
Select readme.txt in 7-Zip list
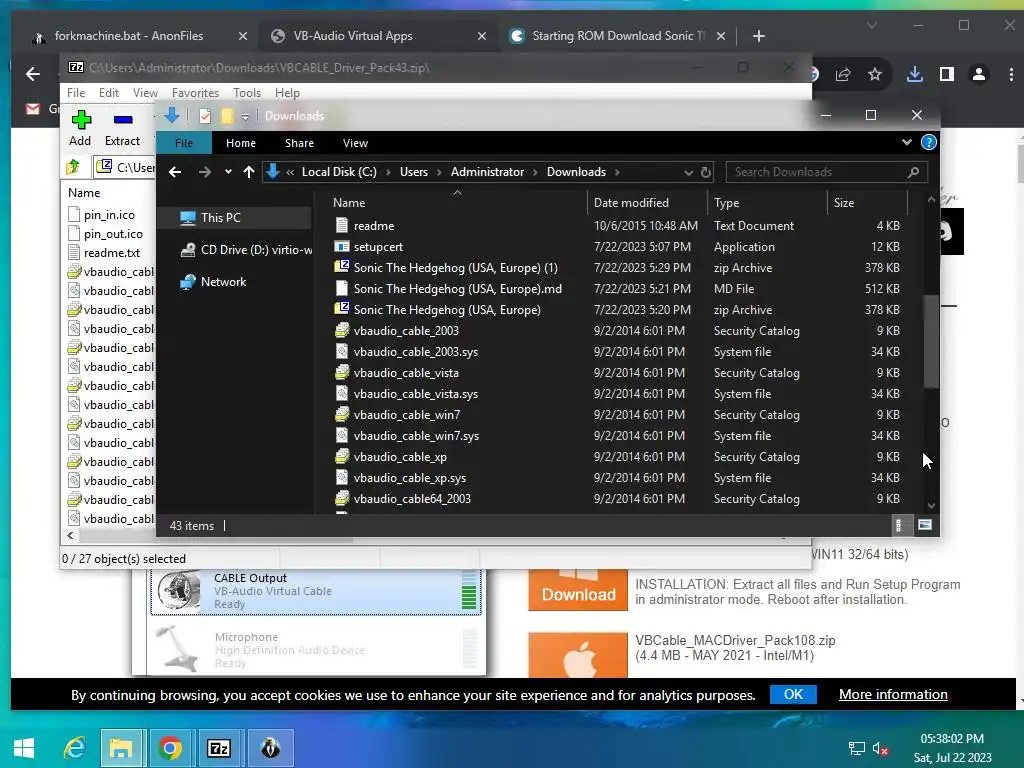pos(111,253)
